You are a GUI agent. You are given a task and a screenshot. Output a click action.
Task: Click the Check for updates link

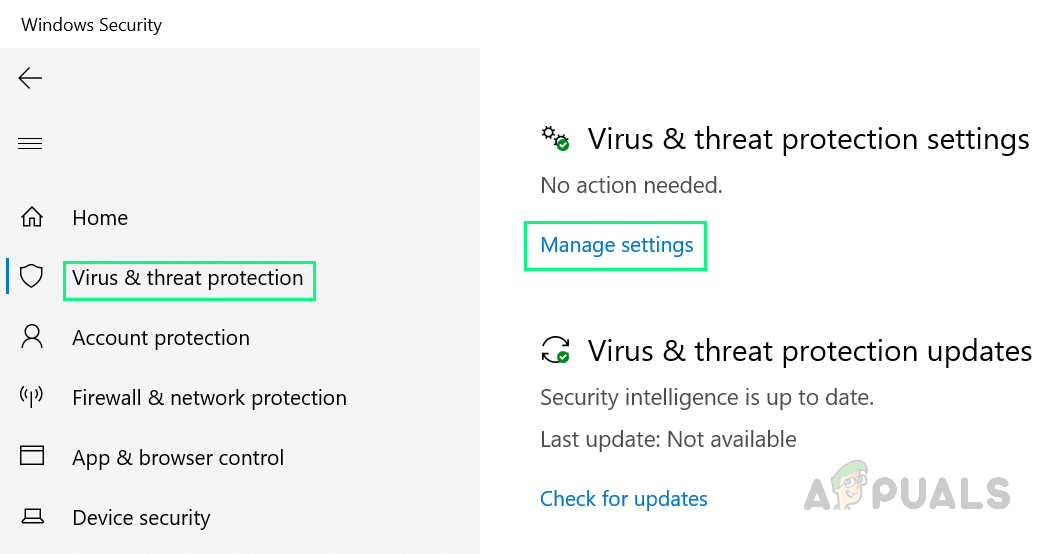(623, 499)
